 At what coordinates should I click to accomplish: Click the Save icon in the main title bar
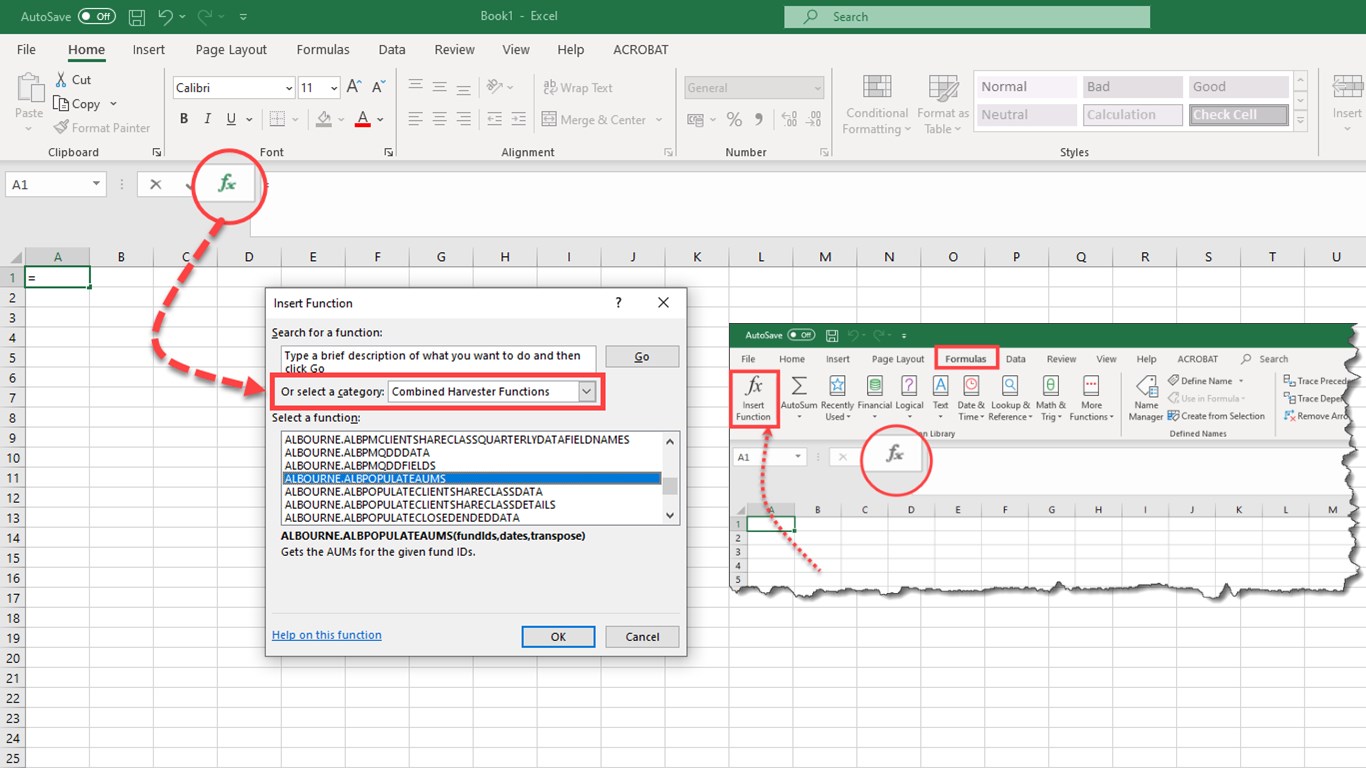(137, 17)
